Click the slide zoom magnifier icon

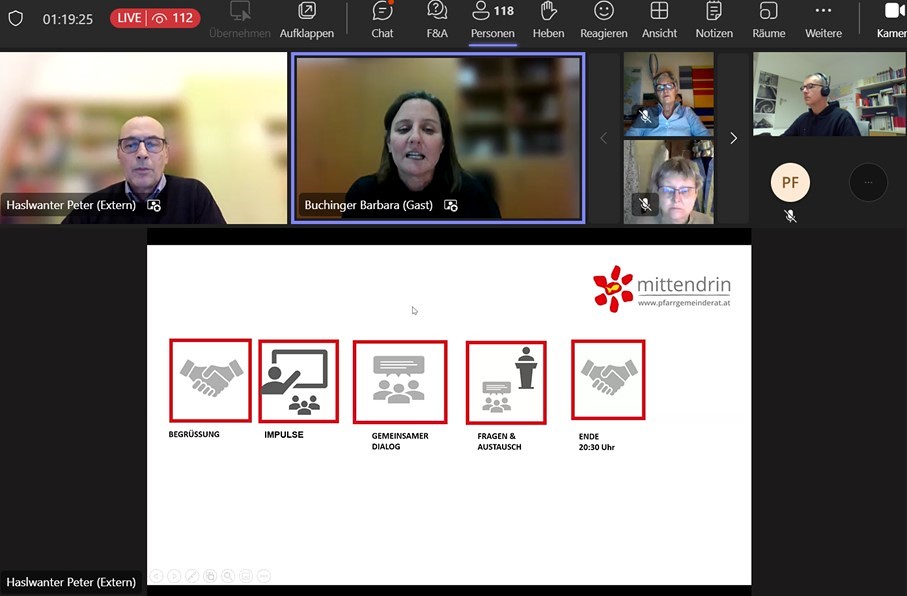point(228,576)
